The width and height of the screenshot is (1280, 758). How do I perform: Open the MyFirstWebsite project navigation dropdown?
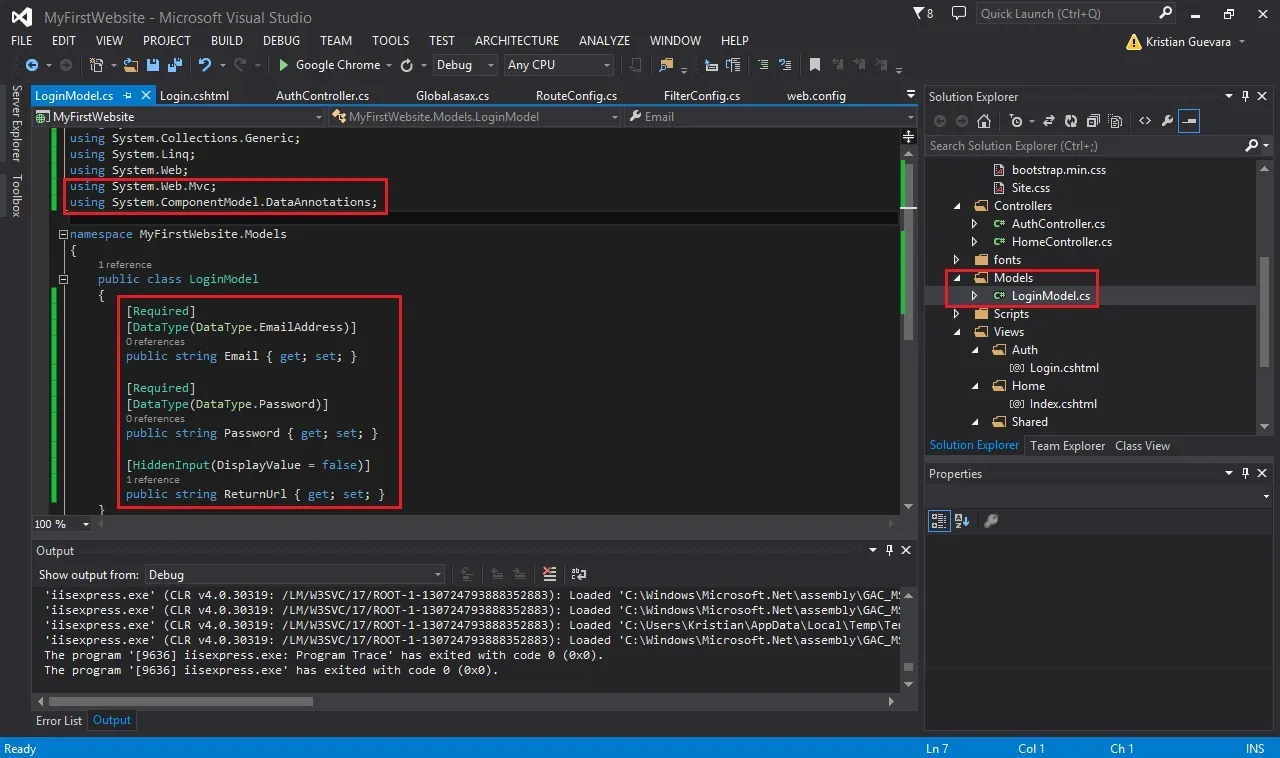(x=180, y=117)
